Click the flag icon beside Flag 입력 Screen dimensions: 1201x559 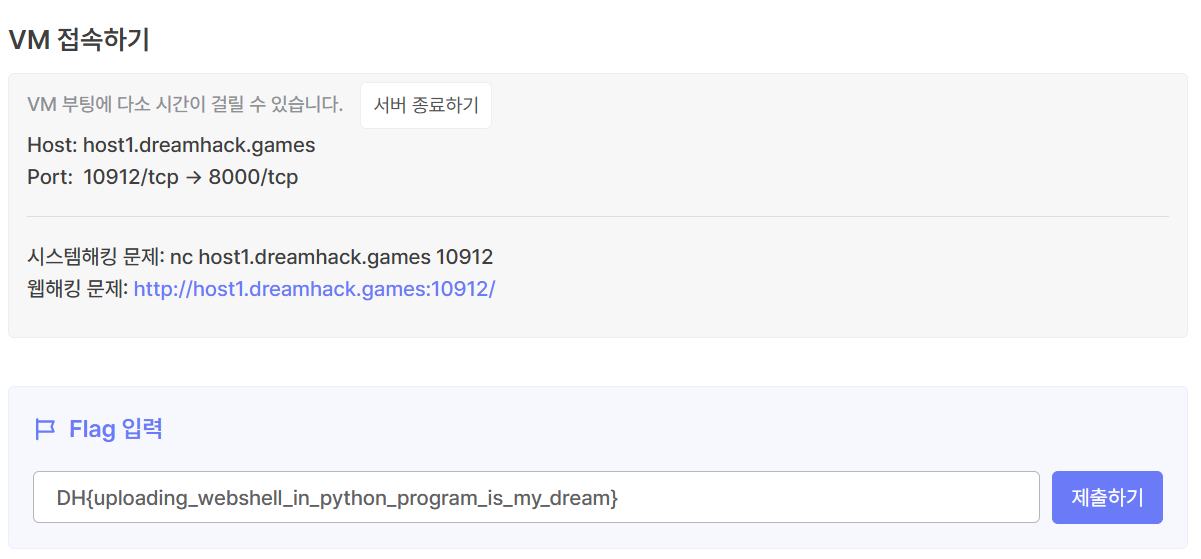(x=45, y=430)
